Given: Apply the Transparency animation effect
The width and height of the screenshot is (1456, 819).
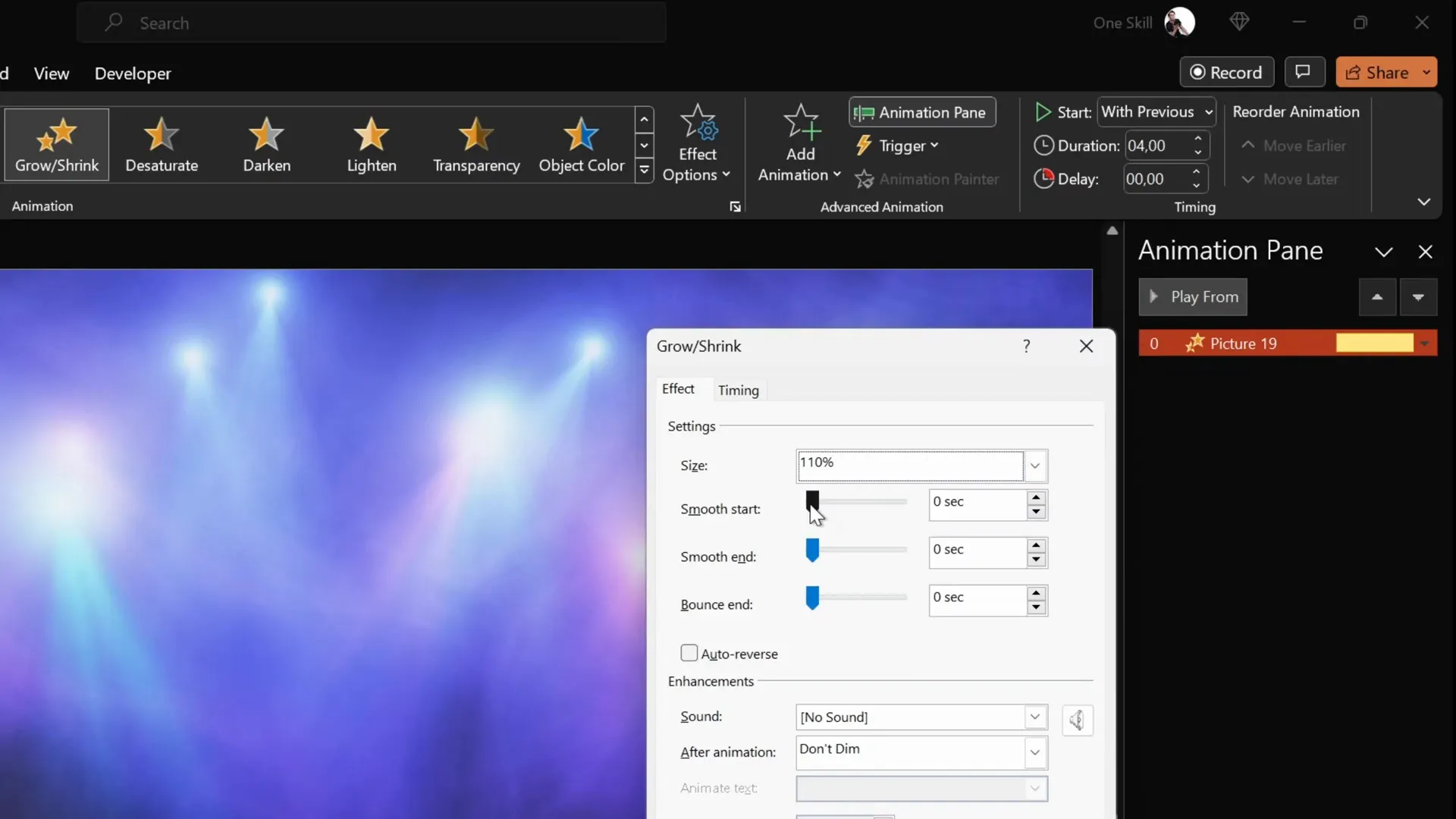Looking at the screenshot, I should [x=476, y=144].
